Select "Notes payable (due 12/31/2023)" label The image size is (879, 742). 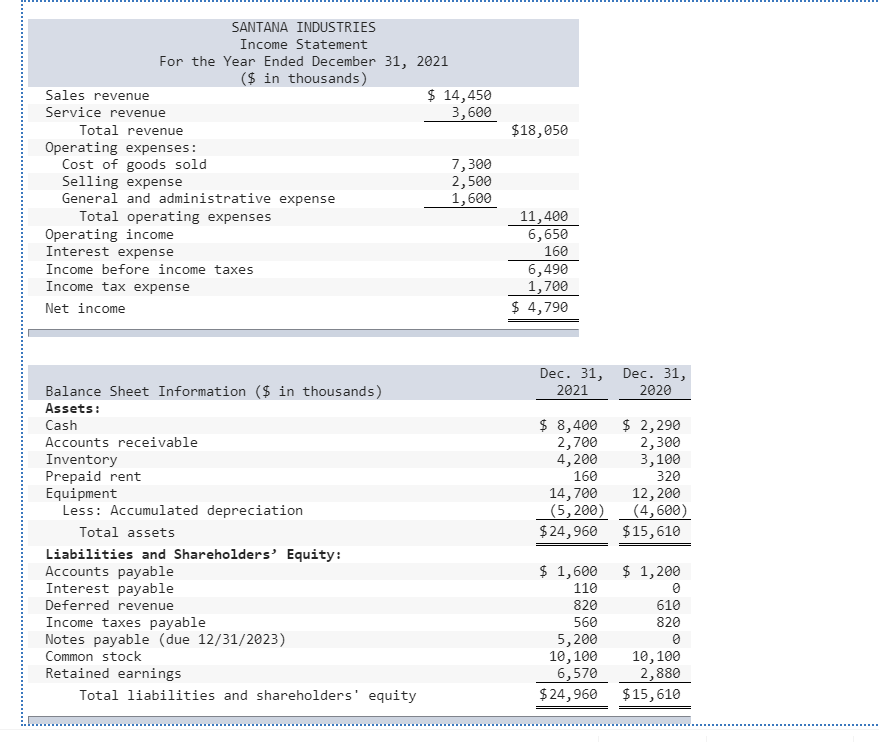tap(165, 639)
